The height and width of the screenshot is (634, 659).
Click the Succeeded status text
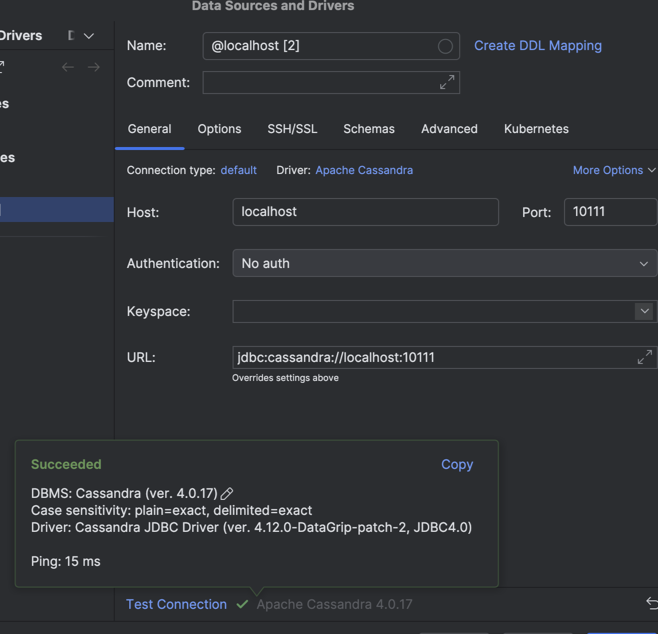[66, 464]
